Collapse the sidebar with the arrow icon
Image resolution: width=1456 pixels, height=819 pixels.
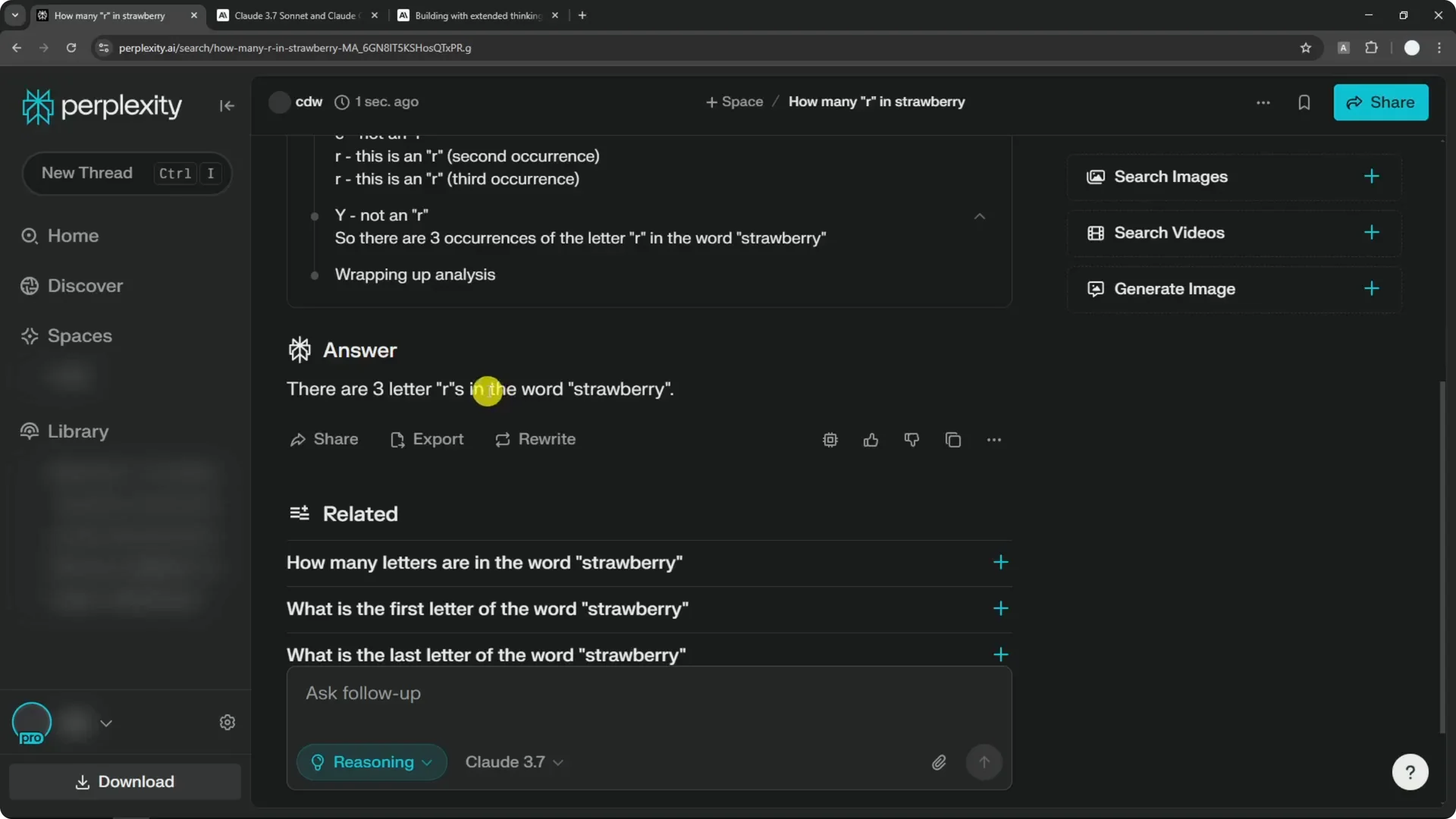point(227,106)
